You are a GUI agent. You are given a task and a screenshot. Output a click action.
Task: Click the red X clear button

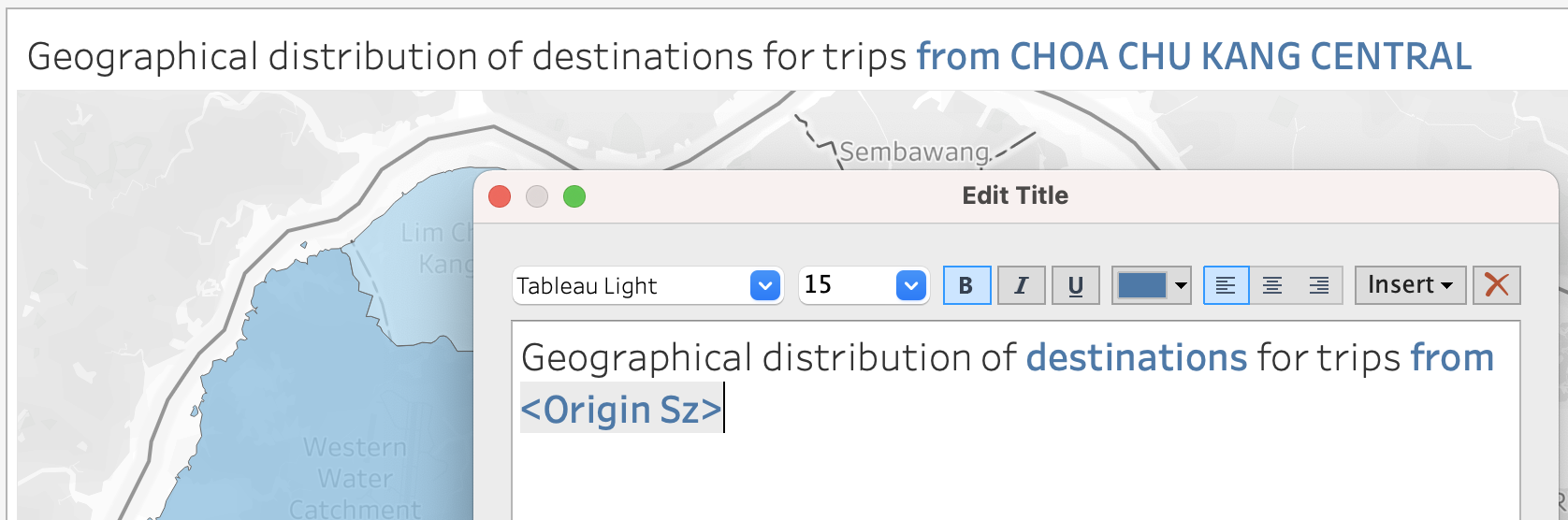tap(1496, 285)
